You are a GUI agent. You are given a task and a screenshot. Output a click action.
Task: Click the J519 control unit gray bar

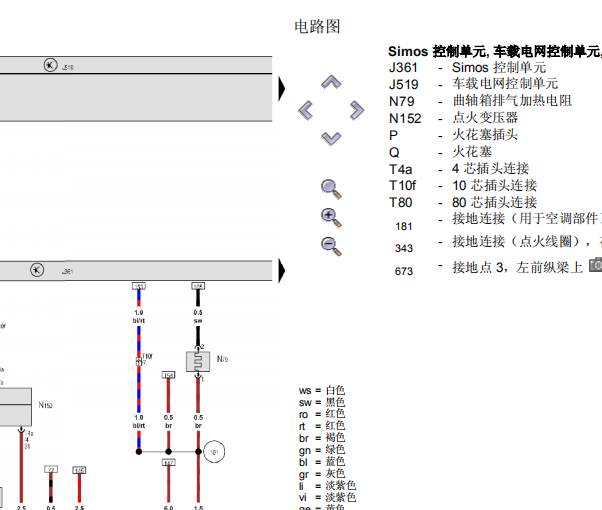pyautogui.click(x=136, y=89)
